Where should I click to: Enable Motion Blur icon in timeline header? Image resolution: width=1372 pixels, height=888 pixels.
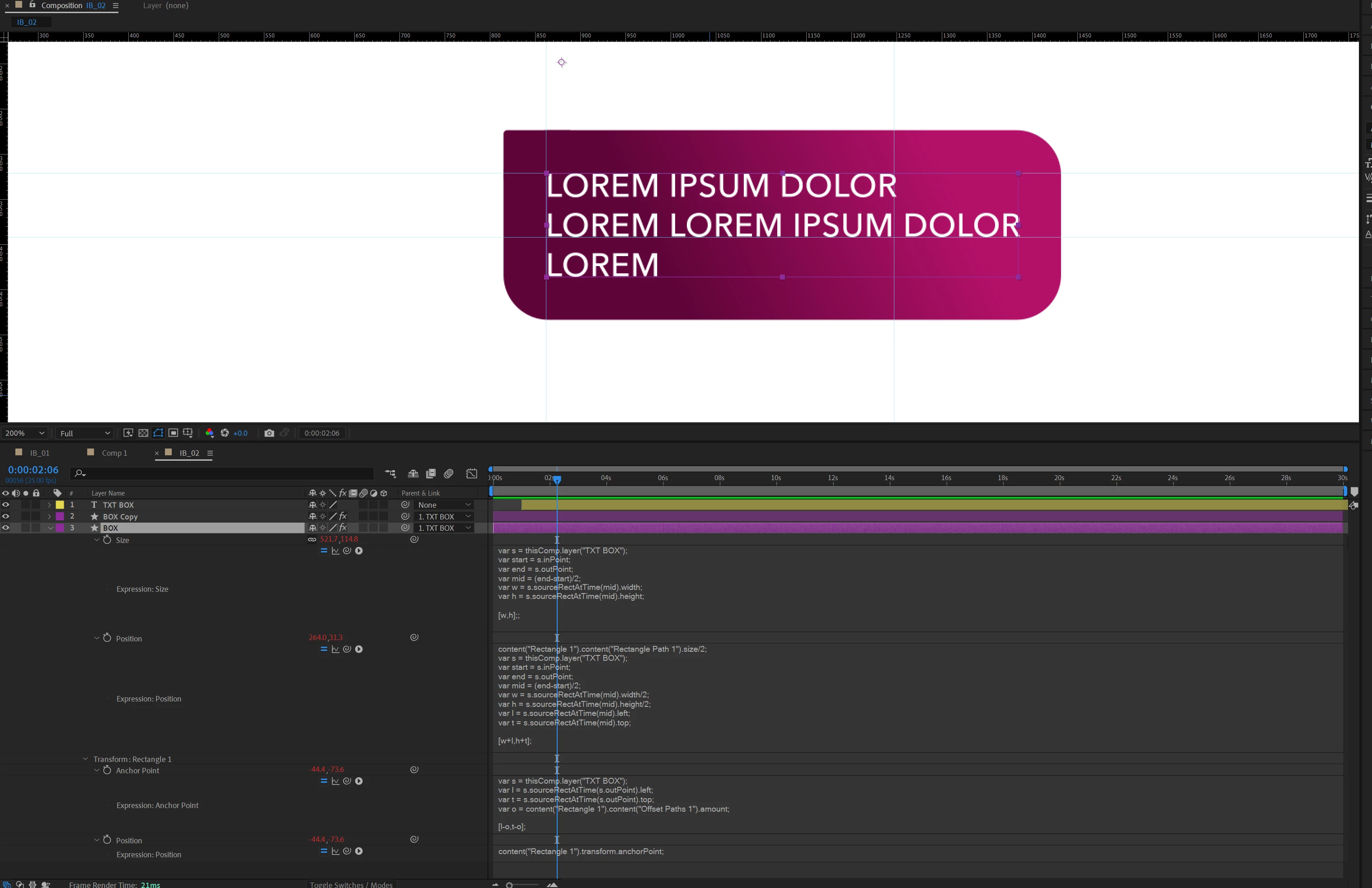448,474
